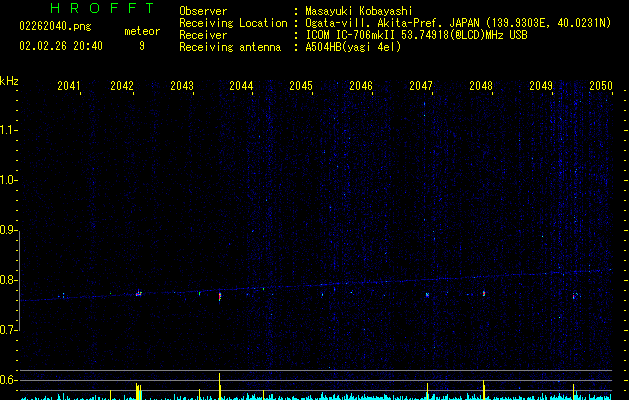Click the 2041 time axis marker
The height and width of the screenshot is (400, 629).
click(69, 85)
